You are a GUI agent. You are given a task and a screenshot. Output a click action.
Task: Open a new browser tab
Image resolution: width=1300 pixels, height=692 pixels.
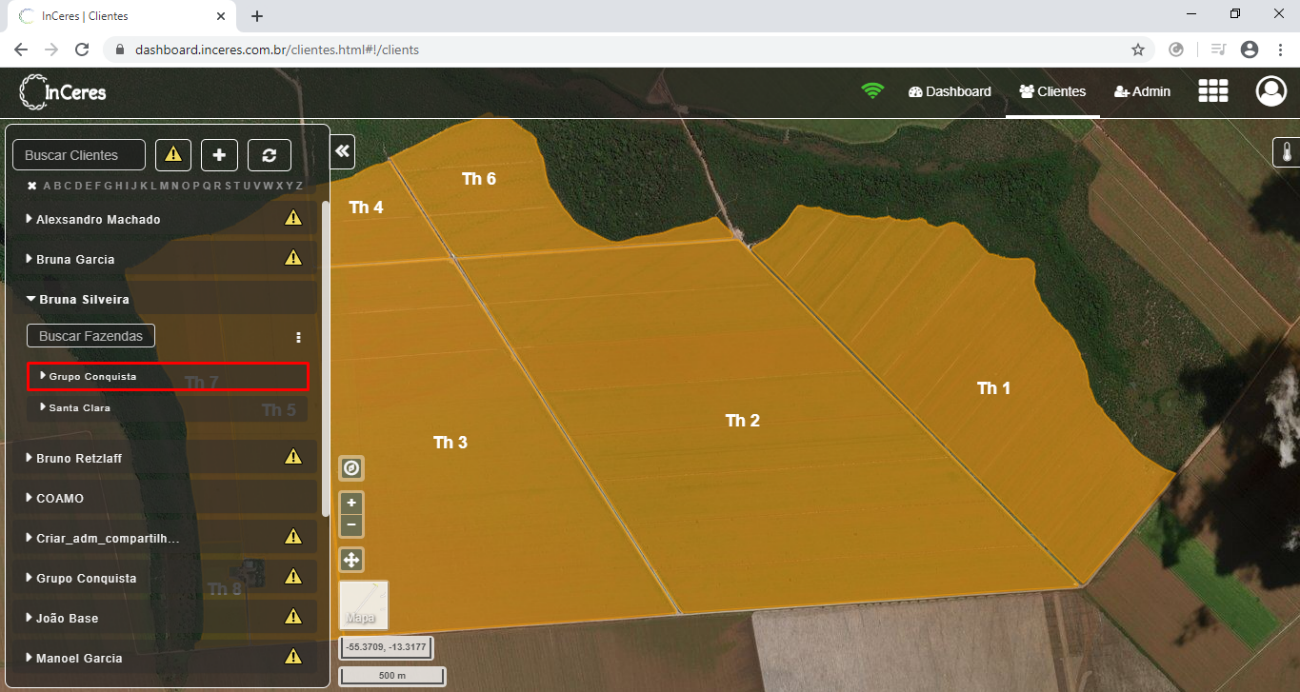(x=257, y=16)
